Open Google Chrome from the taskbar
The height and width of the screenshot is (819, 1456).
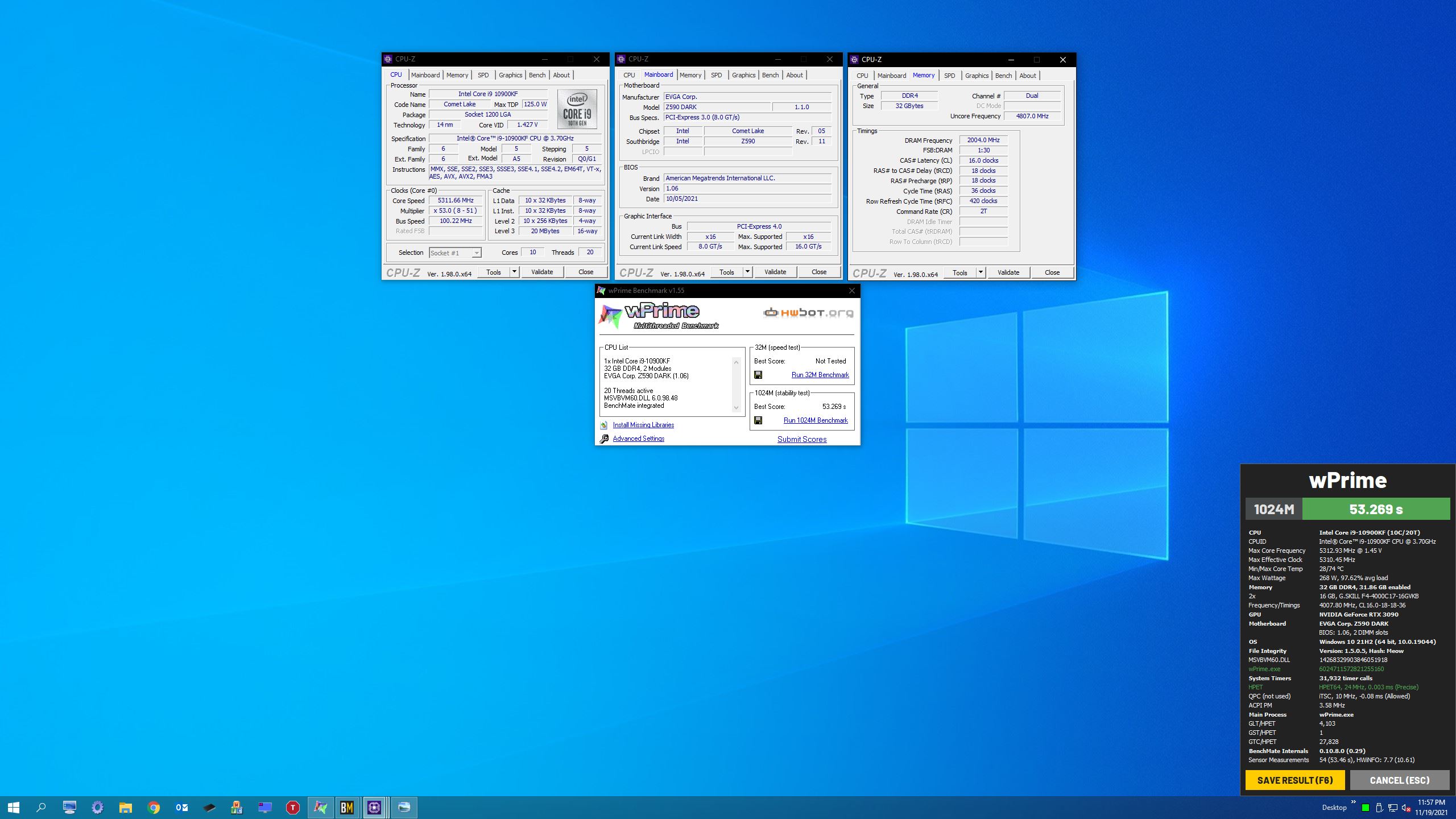[x=153, y=807]
